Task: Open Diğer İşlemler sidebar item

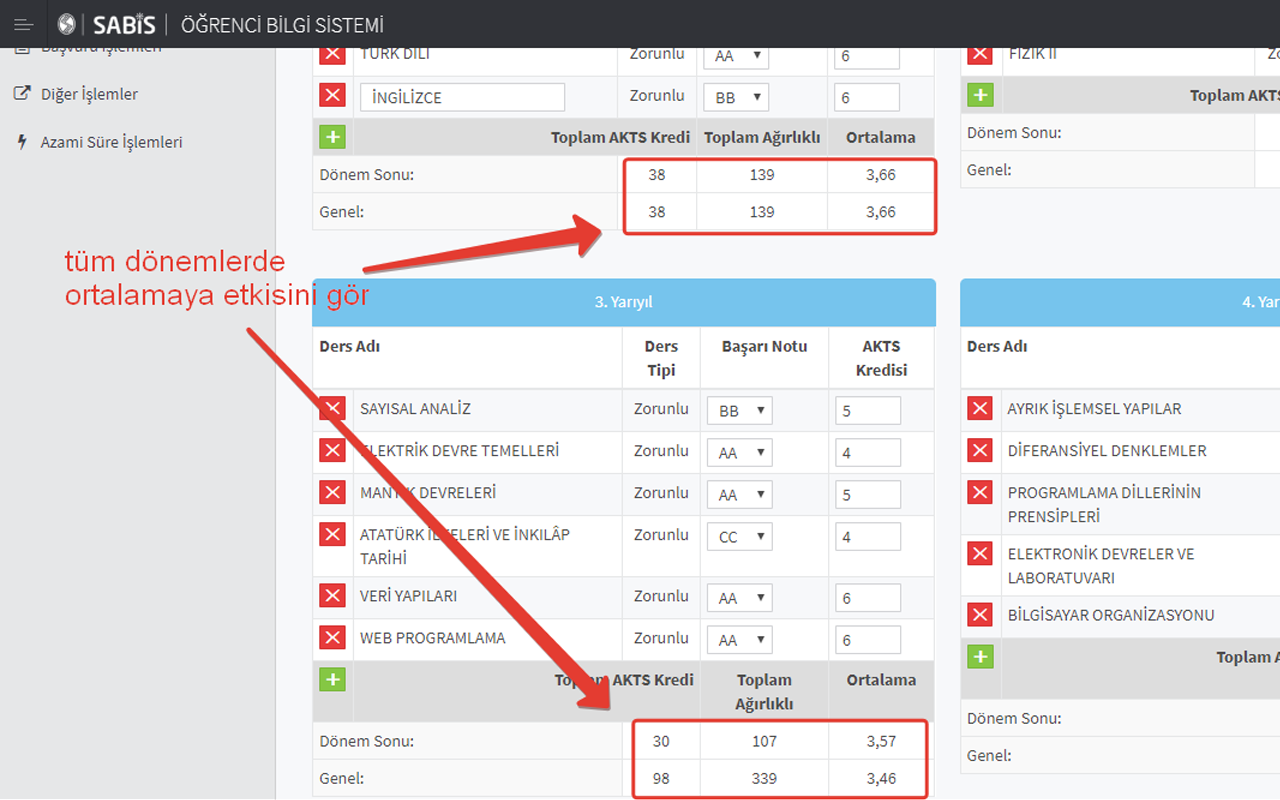Action: pyautogui.click(x=89, y=94)
